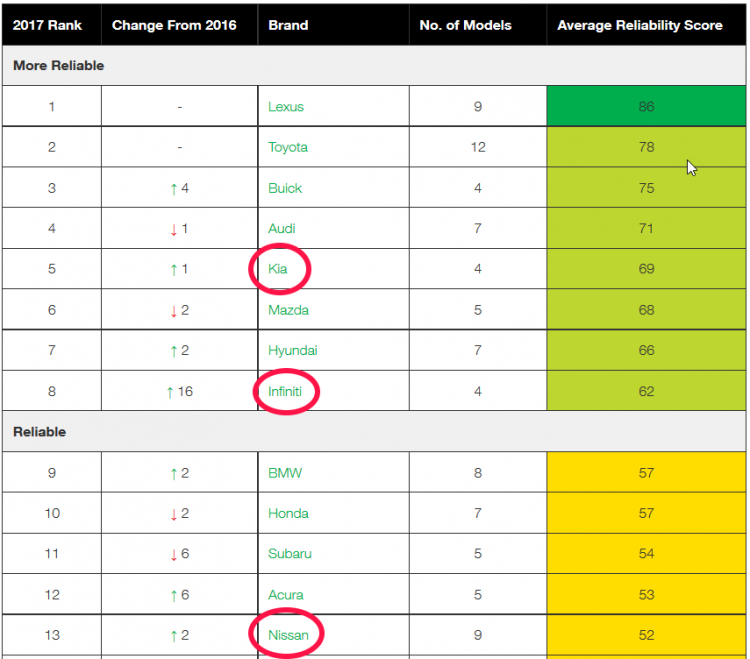The image size is (750, 659).
Task: Click Honda's down 2 rank change
Action: [179, 514]
